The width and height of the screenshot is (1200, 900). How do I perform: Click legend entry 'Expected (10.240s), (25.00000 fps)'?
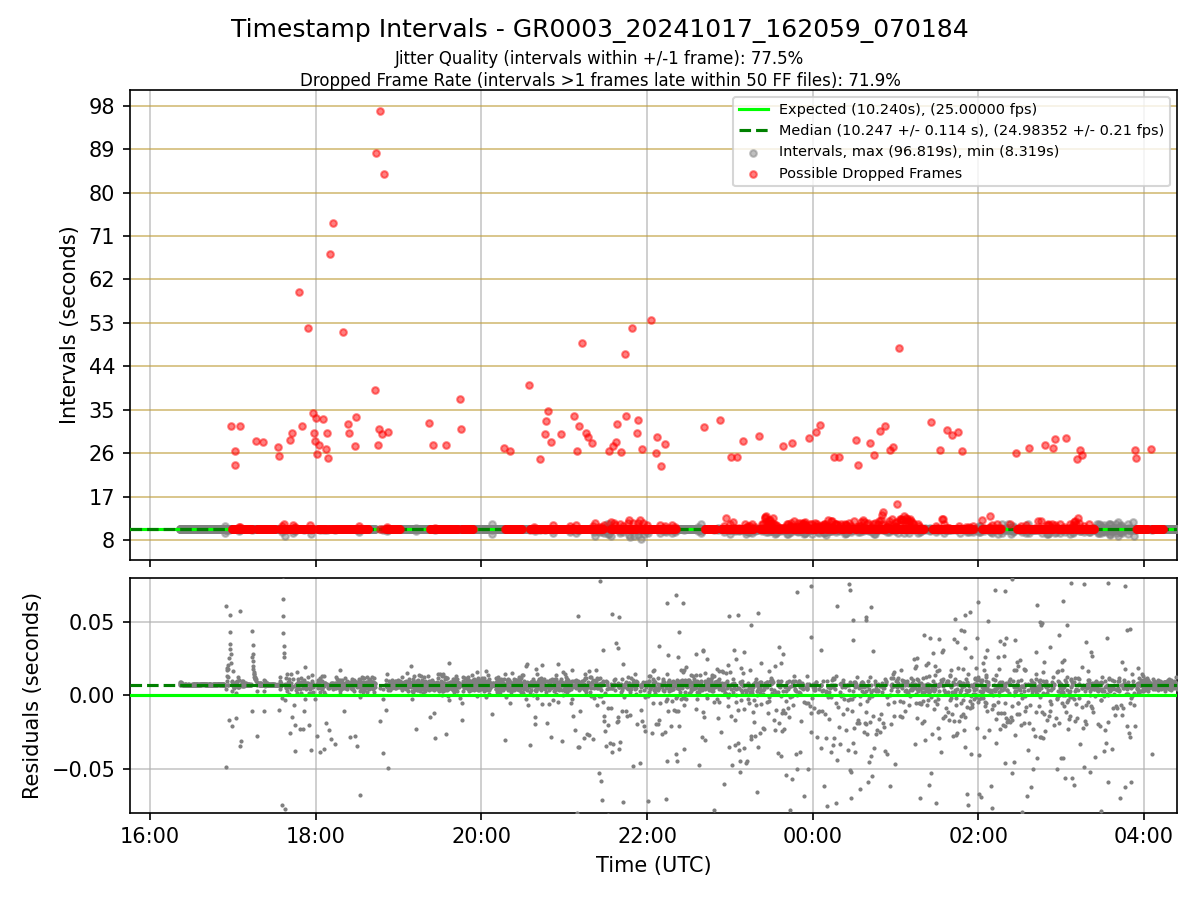point(907,109)
